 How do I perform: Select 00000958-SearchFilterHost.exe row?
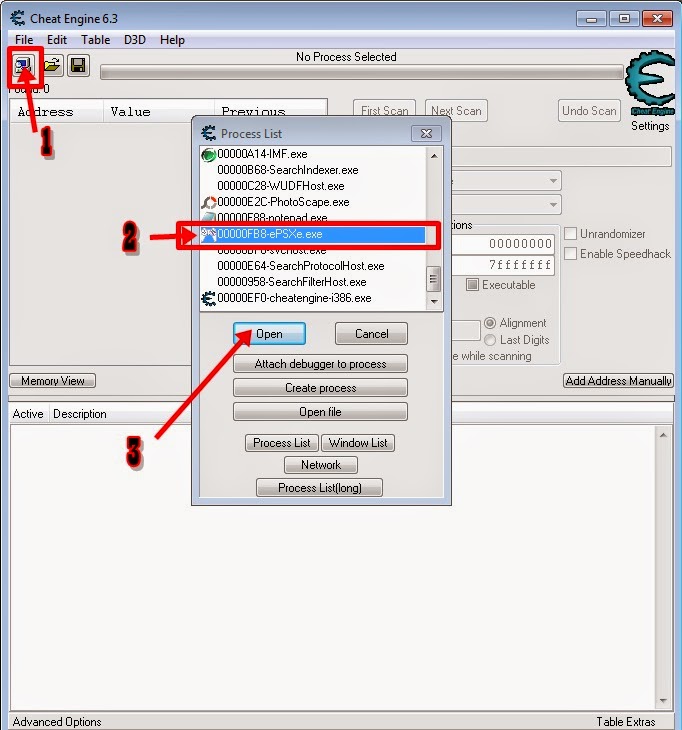[x=292, y=282]
